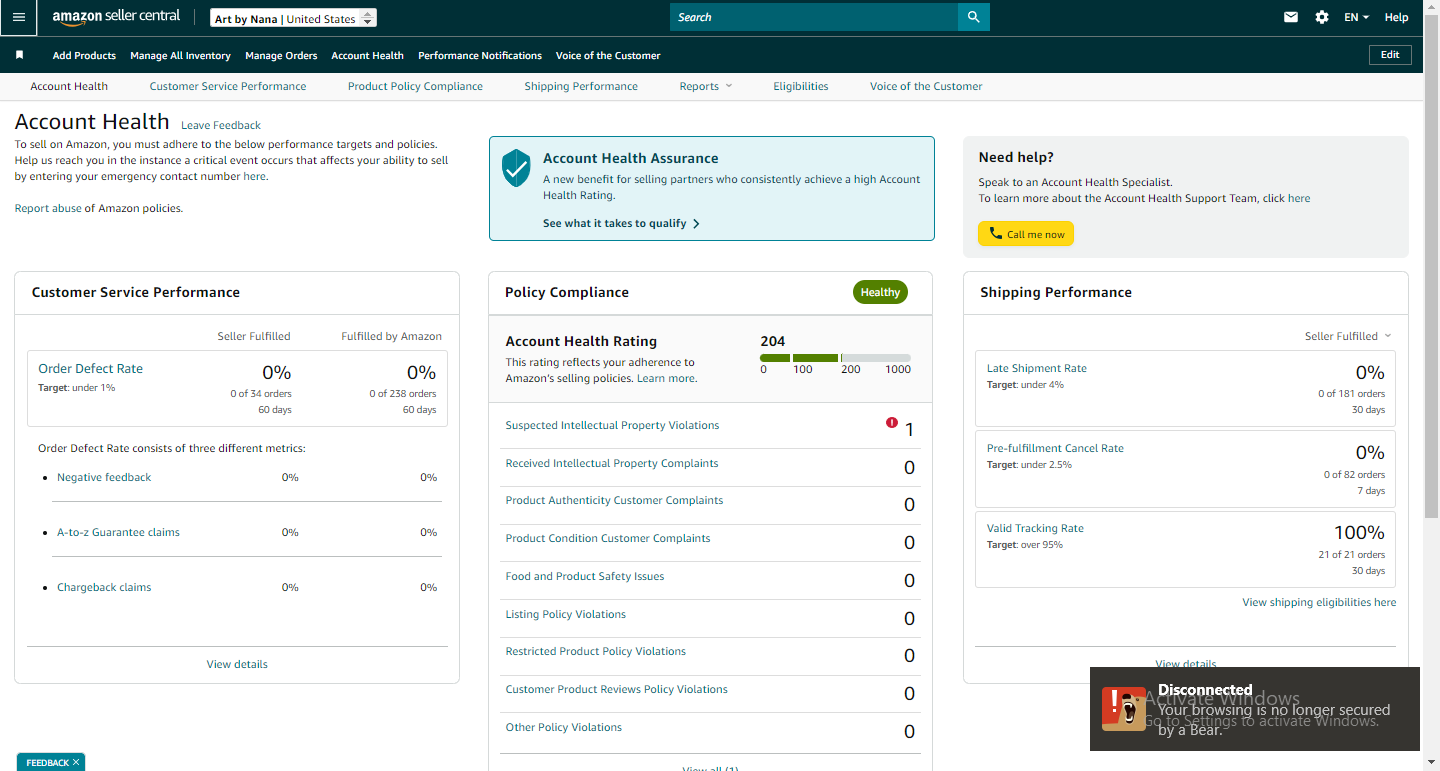Click the search magnifier button
The image size is (1440, 771).
tap(973, 17)
